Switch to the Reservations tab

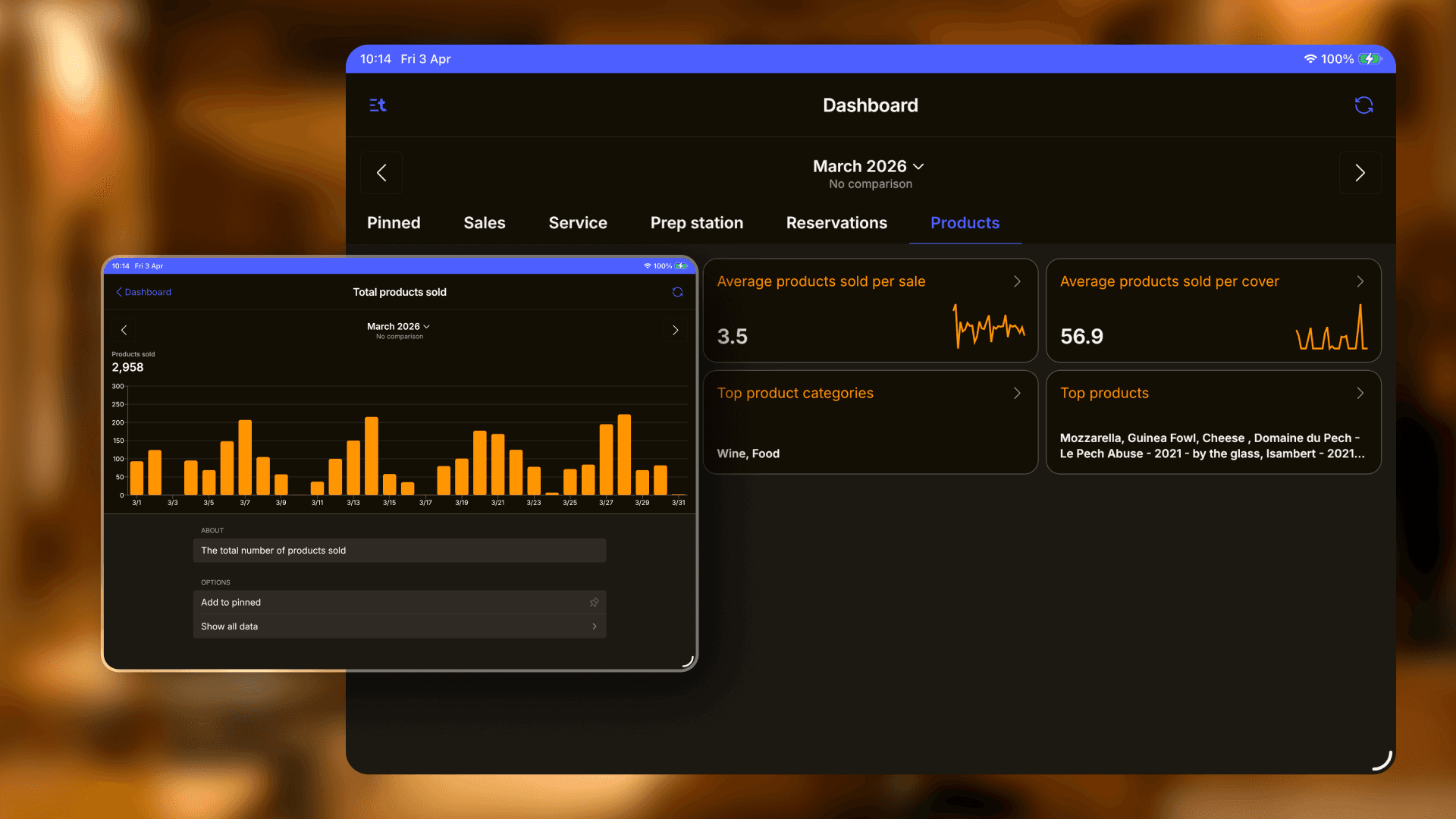coord(836,223)
